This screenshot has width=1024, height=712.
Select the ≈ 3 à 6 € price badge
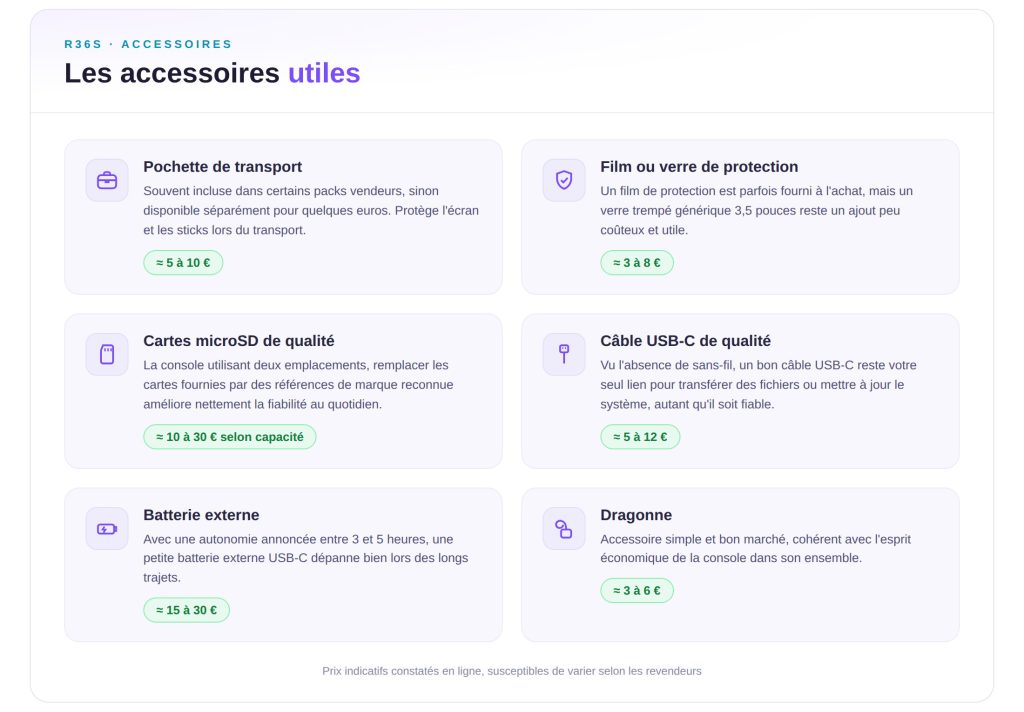(x=637, y=591)
